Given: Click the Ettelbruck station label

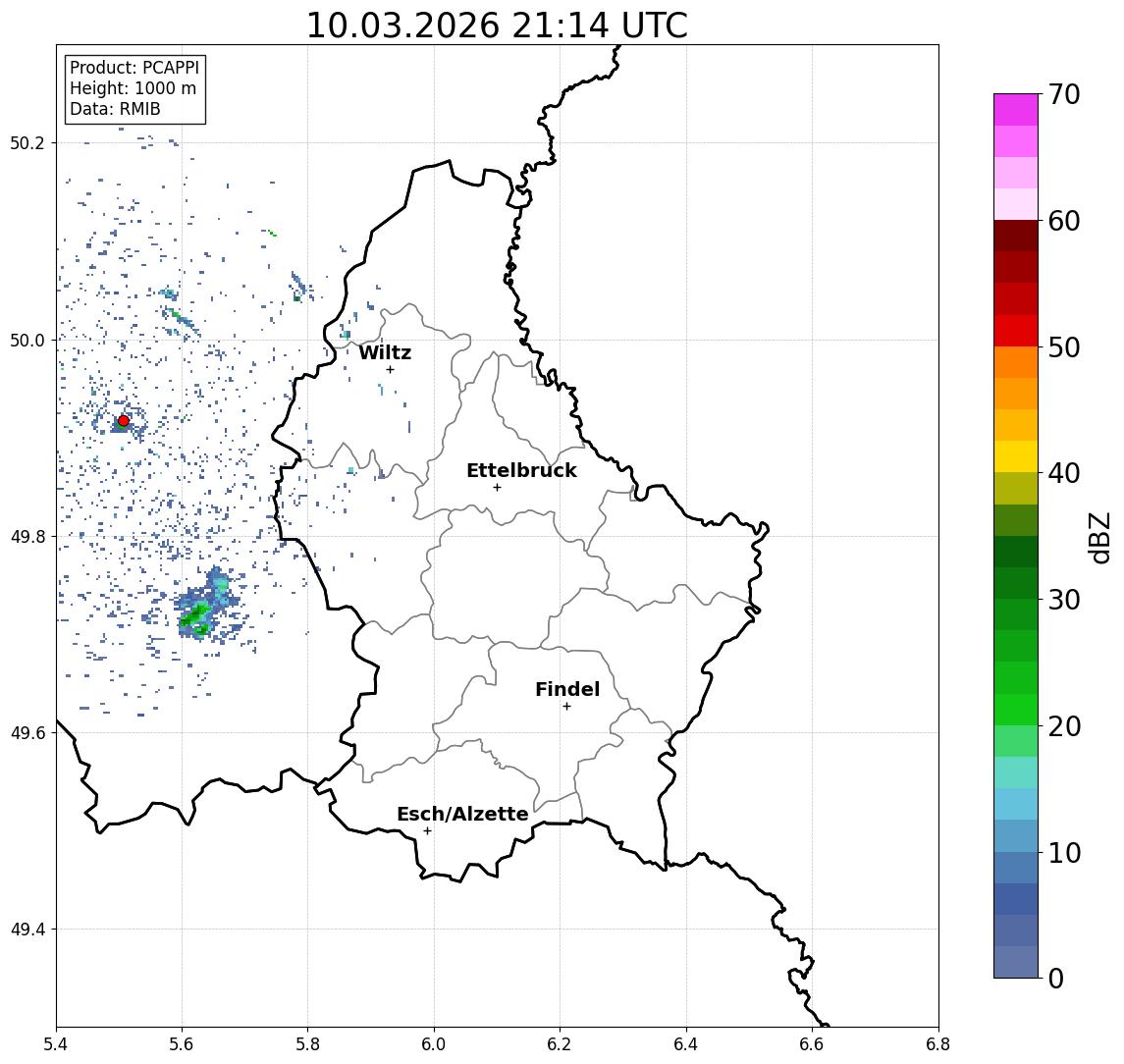Looking at the screenshot, I should click(x=521, y=470).
